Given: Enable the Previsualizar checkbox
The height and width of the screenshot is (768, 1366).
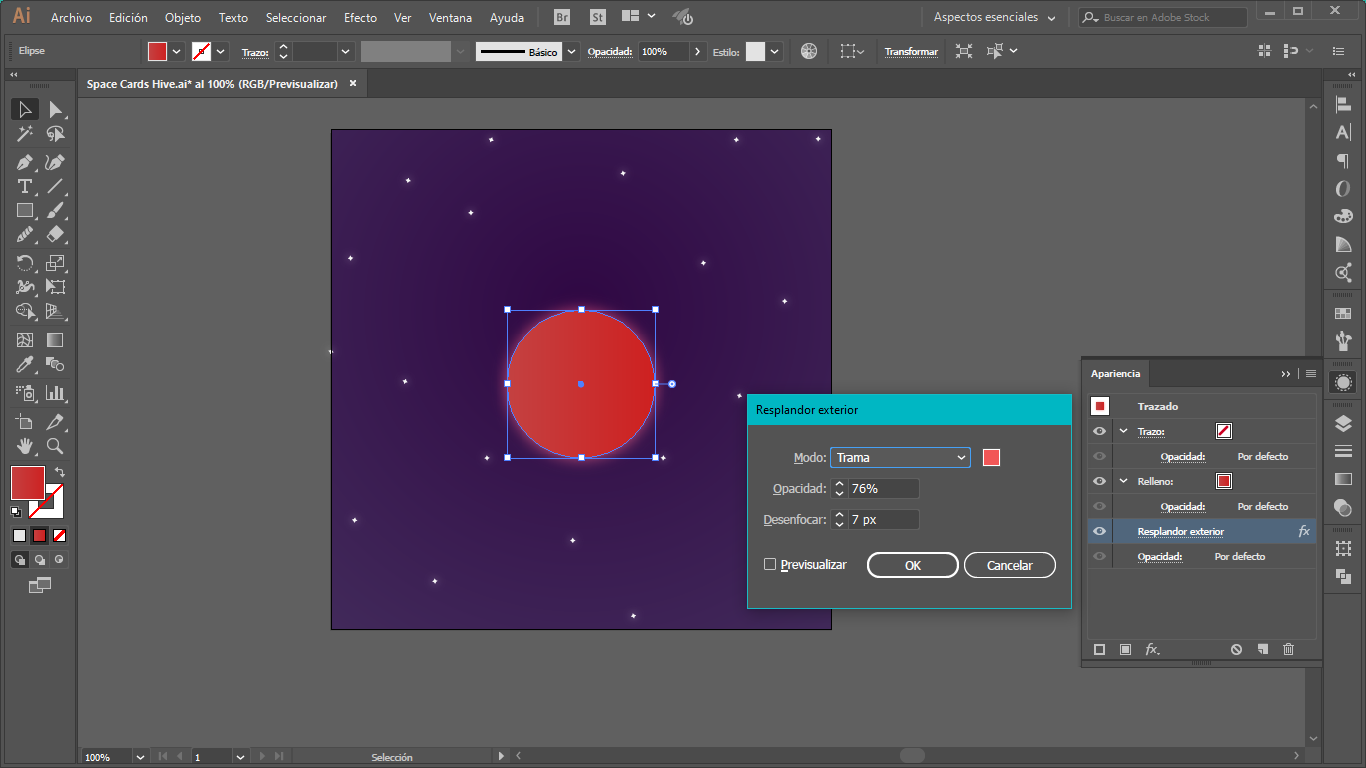Looking at the screenshot, I should pyautogui.click(x=770, y=565).
